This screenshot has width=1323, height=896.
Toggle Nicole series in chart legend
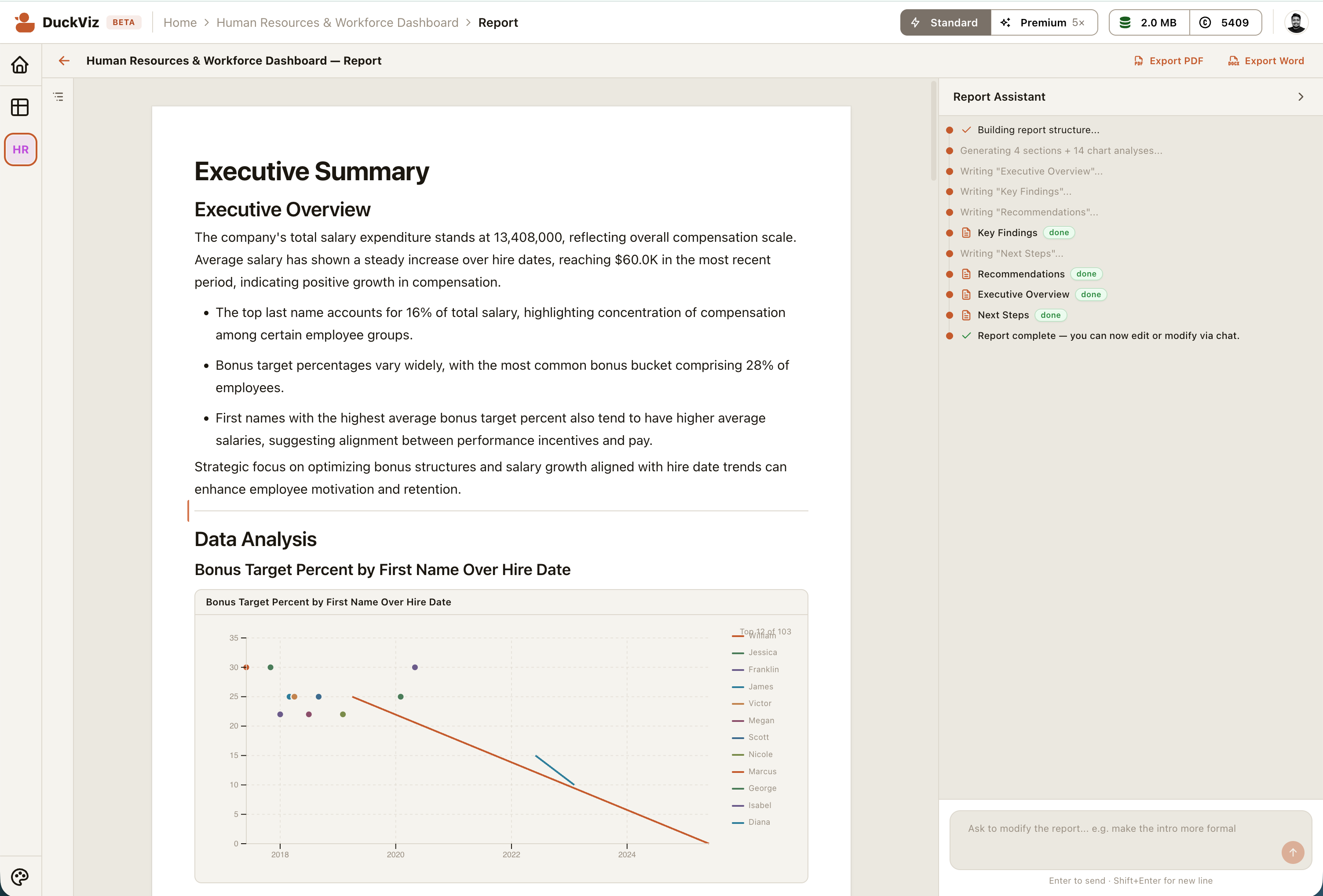[x=752, y=754]
